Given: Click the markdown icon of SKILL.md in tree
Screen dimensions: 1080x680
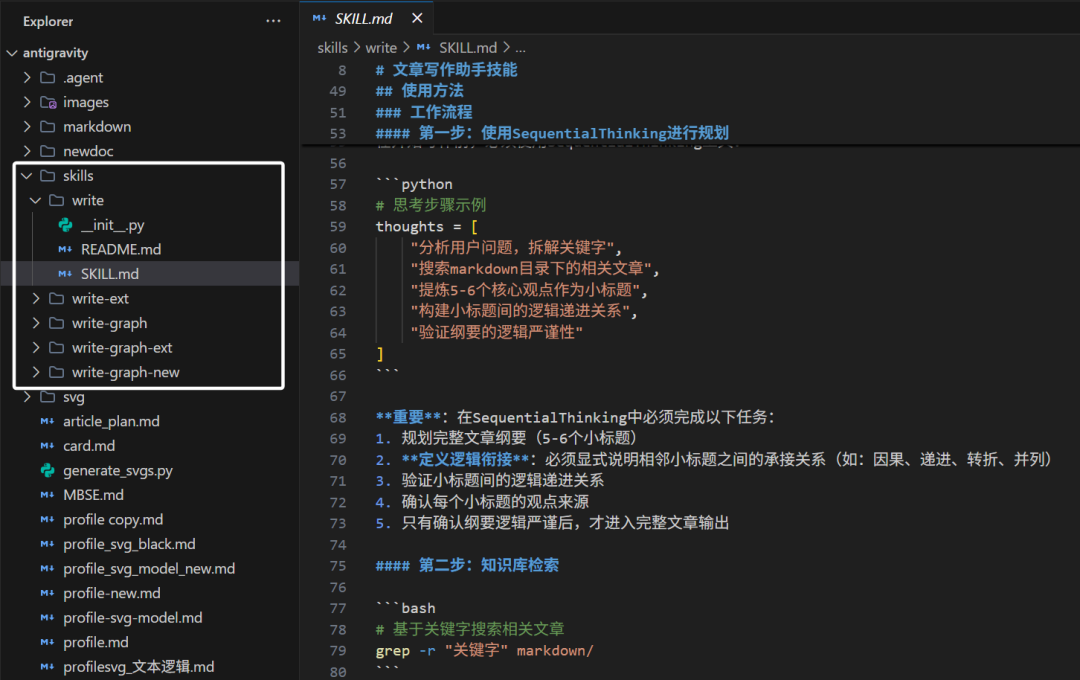Looking at the screenshot, I should pyautogui.click(x=65, y=274).
